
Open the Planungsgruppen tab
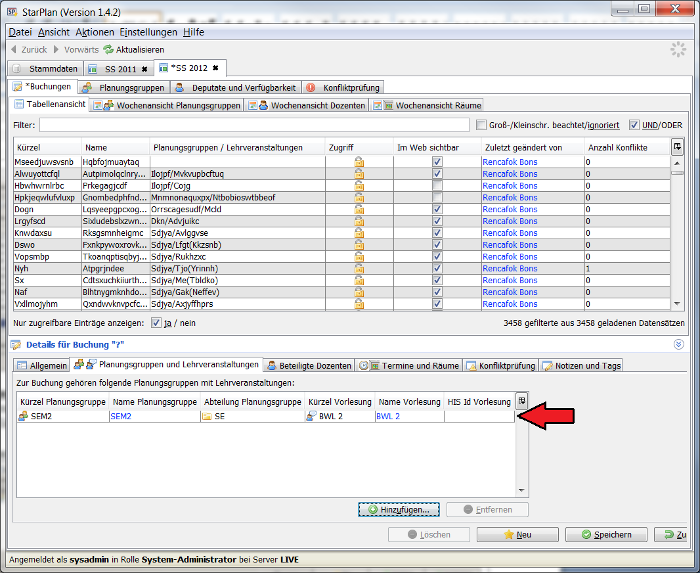tap(124, 88)
